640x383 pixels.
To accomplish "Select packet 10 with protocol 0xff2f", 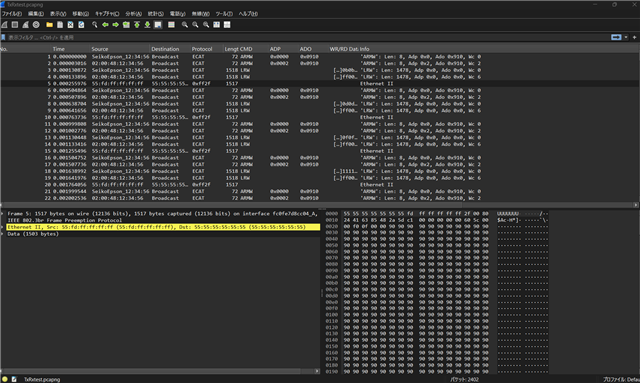I will tap(319, 117).
